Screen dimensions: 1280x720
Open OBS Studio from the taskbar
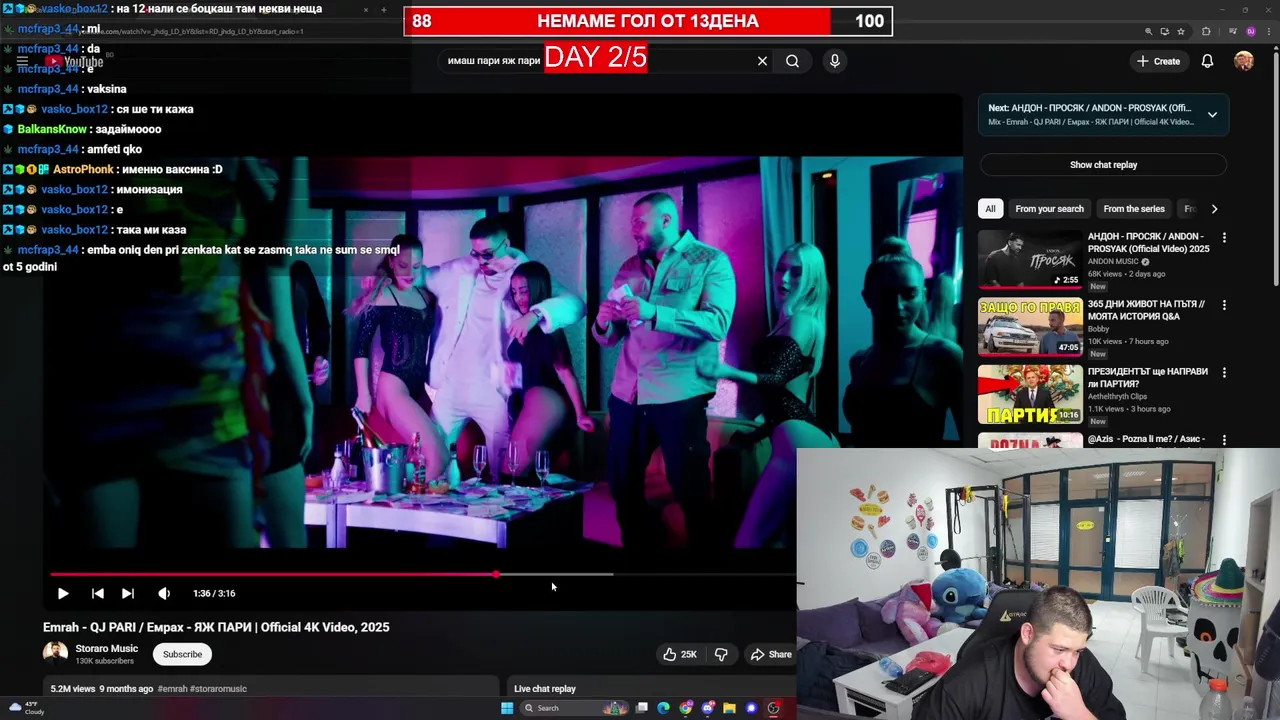[x=773, y=708]
